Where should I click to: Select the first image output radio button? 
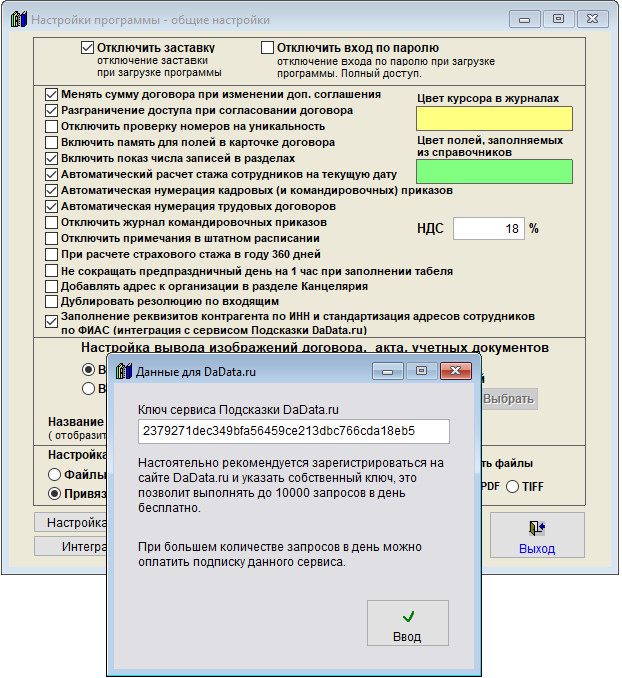pos(88,370)
